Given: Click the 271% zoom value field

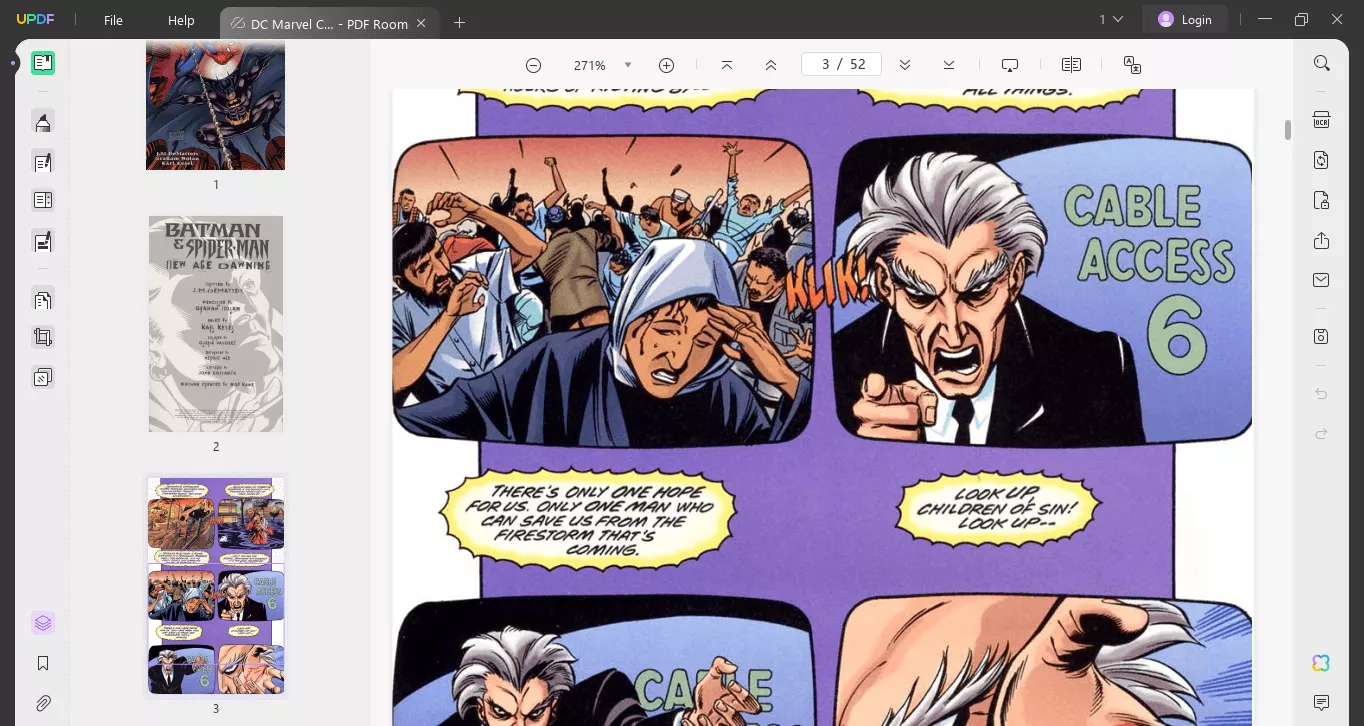Looking at the screenshot, I should [x=589, y=65].
